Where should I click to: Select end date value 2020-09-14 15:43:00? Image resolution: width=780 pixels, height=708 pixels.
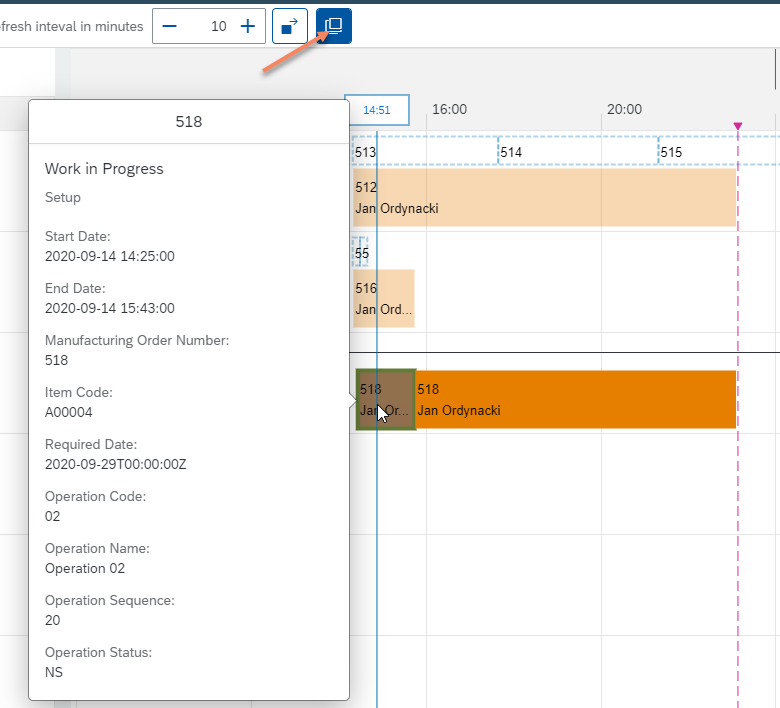(x=110, y=308)
